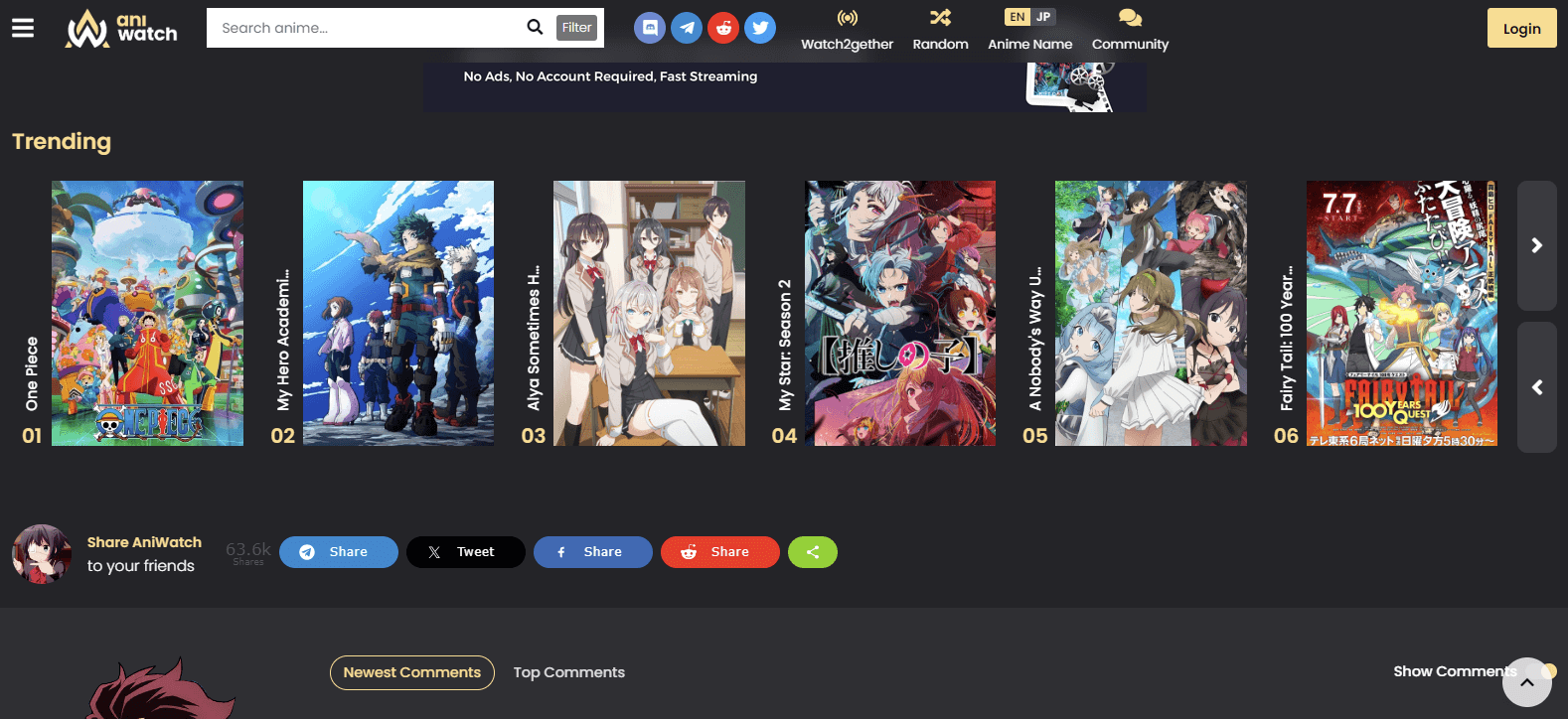
Task: Share AniWatch on Telegram
Action: tap(339, 552)
